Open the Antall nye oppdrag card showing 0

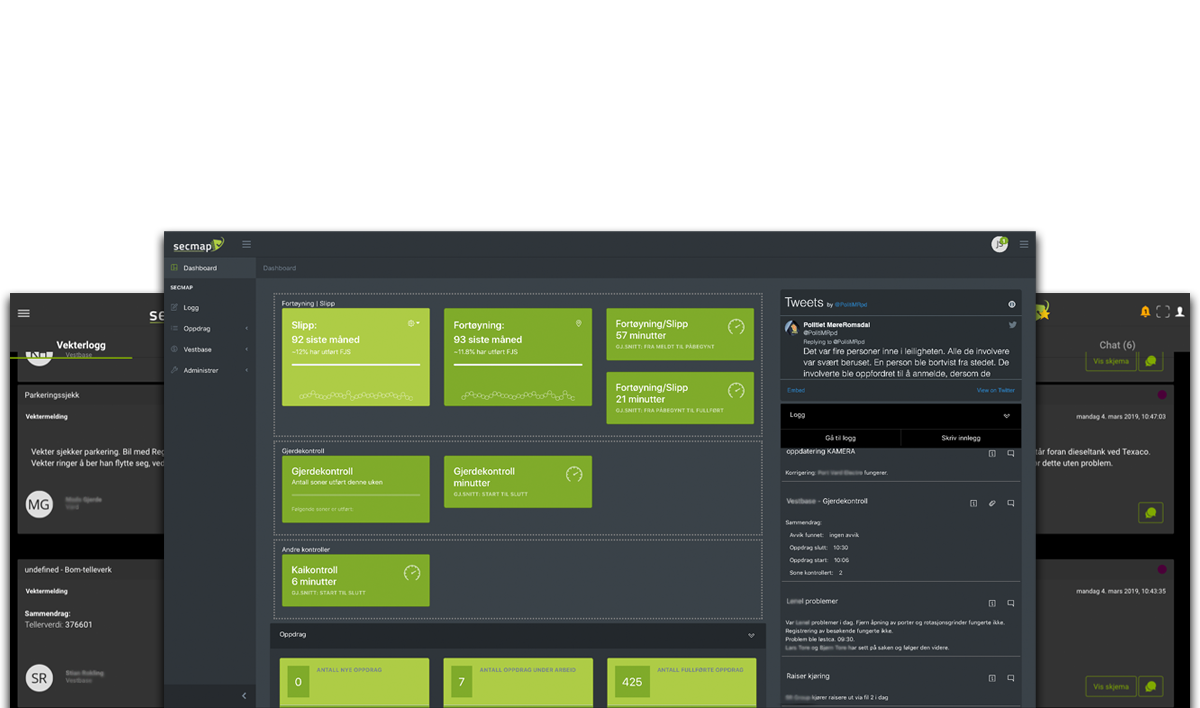tap(356, 683)
